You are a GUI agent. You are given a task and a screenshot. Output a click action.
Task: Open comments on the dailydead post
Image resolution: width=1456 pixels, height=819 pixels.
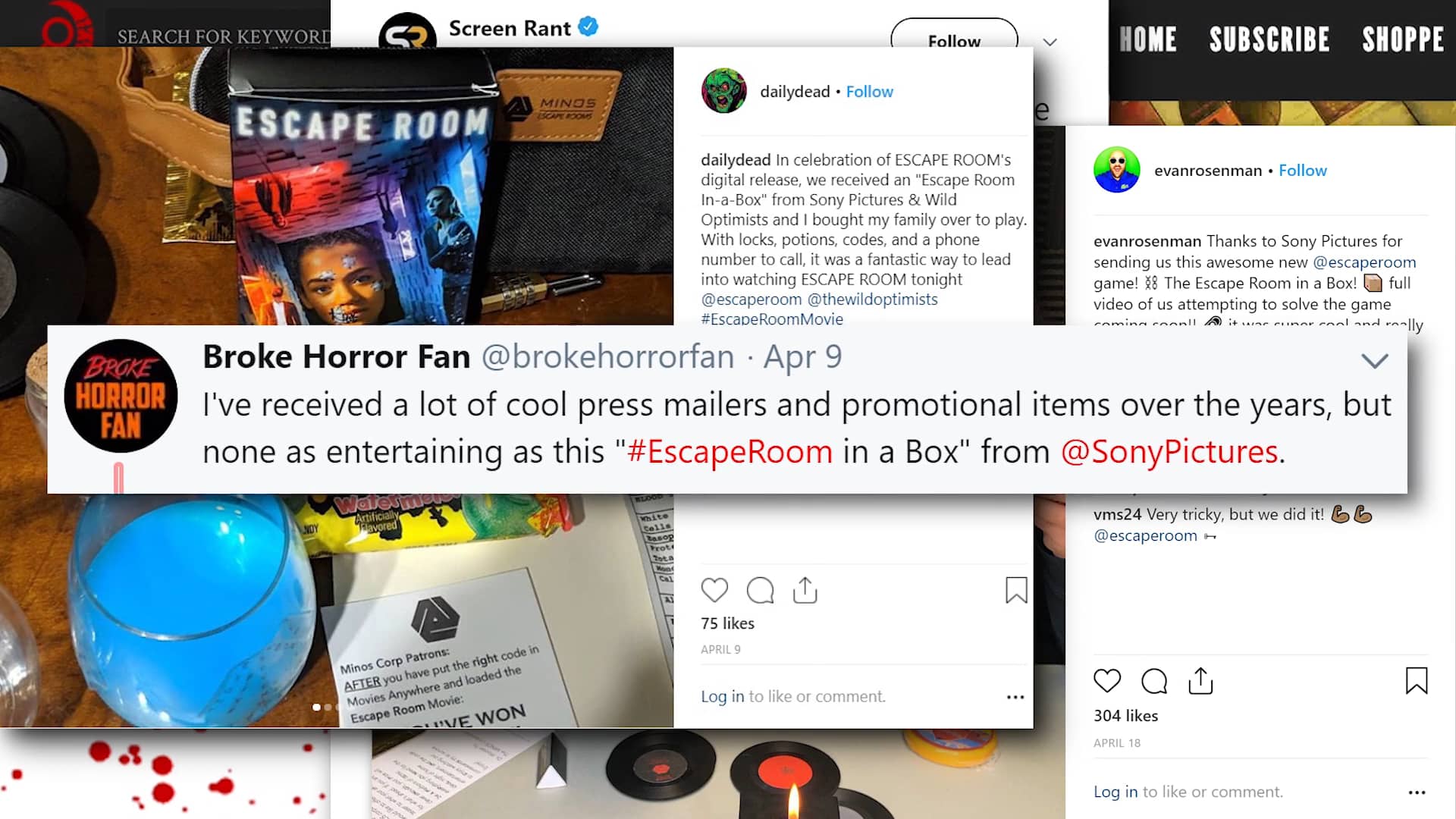click(760, 590)
